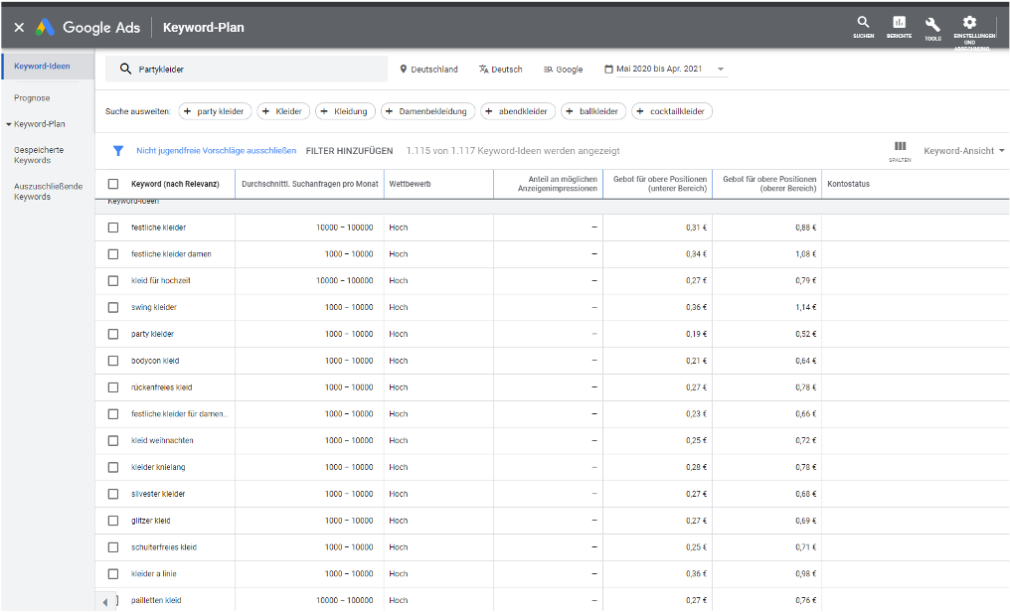This screenshot has height=612, width=1010.
Task: Check the 'kleid weihnachten' checkbox
Action: pyautogui.click(x=113, y=441)
